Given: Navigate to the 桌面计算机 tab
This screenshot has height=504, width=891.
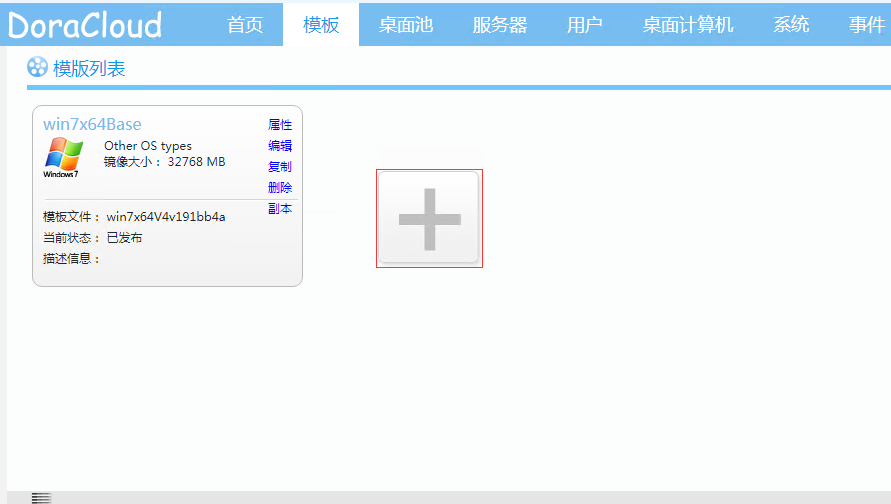Looking at the screenshot, I should 687,25.
